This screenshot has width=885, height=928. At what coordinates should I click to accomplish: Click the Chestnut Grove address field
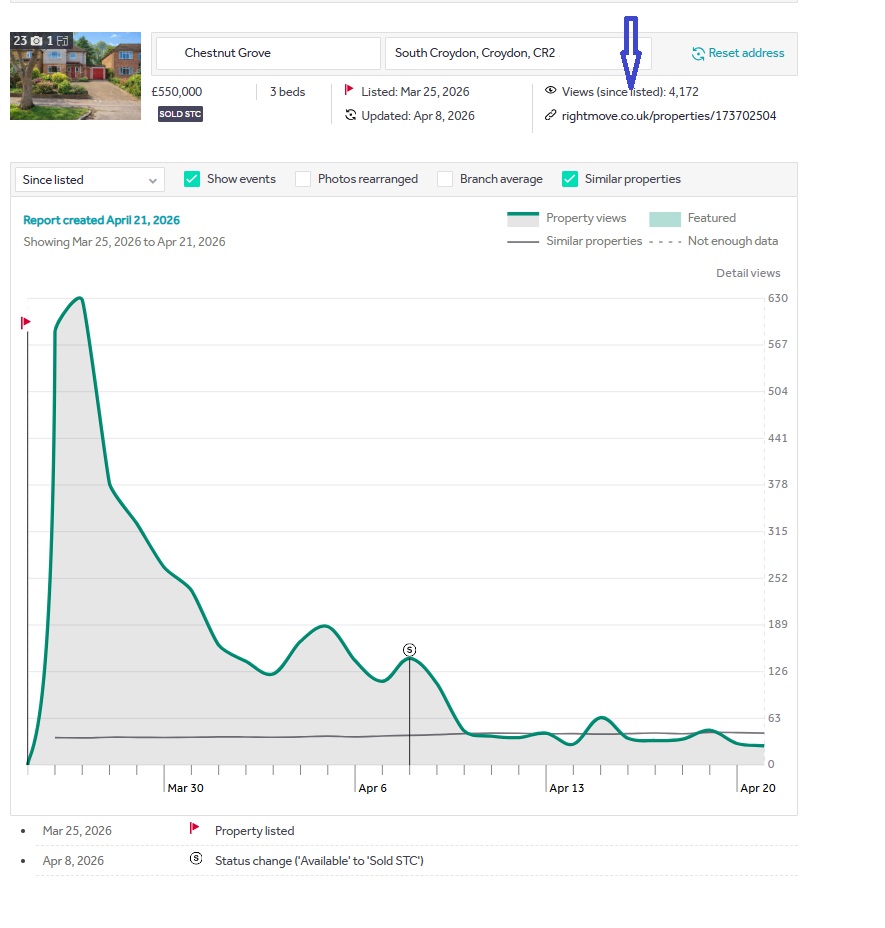[267, 53]
